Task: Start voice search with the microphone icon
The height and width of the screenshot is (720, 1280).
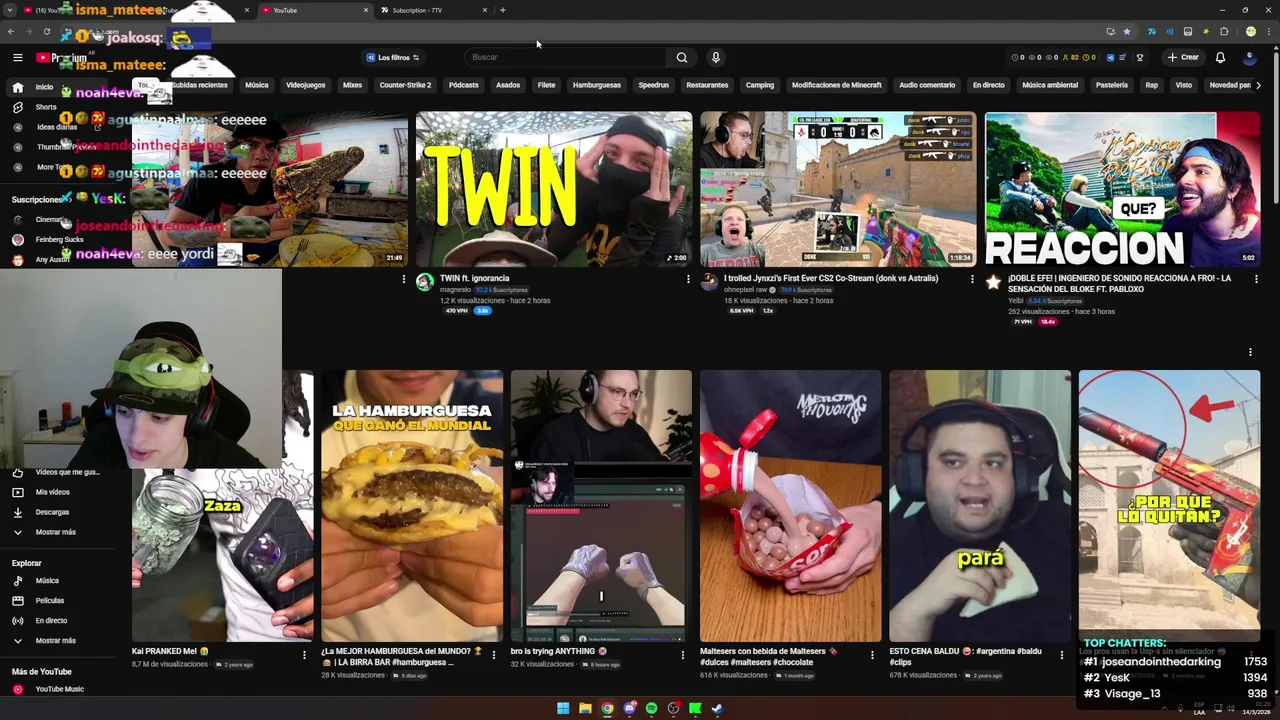Action: coord(715,57)
